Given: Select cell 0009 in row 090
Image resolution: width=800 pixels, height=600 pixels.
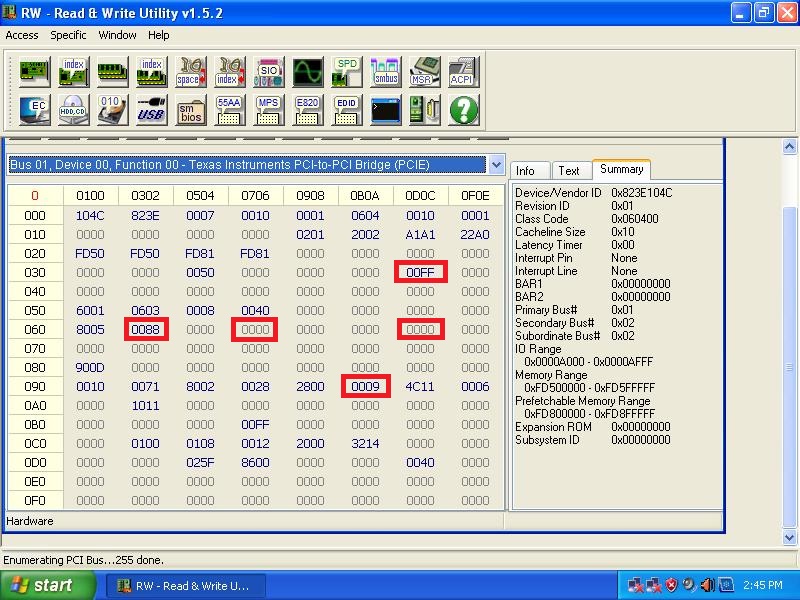Looking at the screenshot, I should (365, 387).
